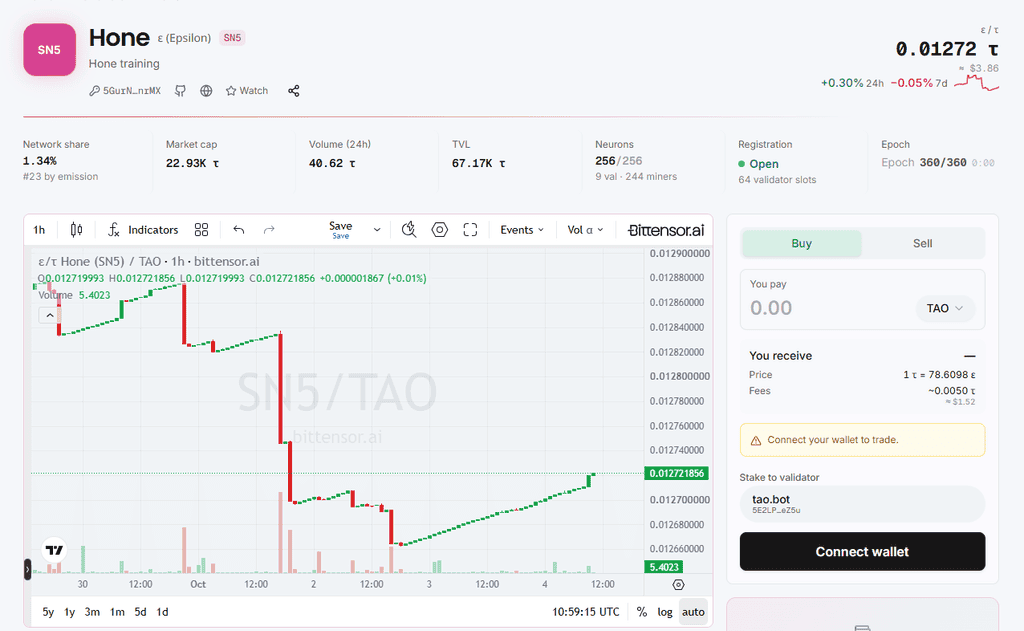The image size is (1024, 631).
Task: Click the Connect wallet button
Action: (862, 551)
